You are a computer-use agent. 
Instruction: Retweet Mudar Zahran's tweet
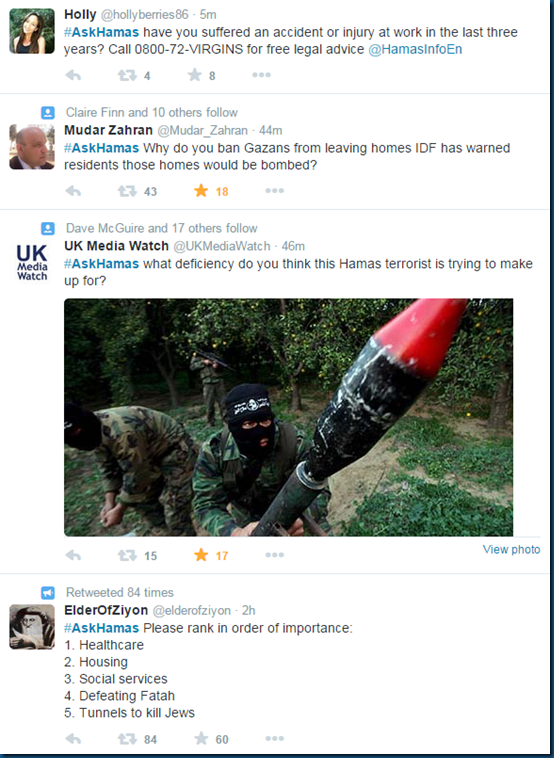(127, 191)
